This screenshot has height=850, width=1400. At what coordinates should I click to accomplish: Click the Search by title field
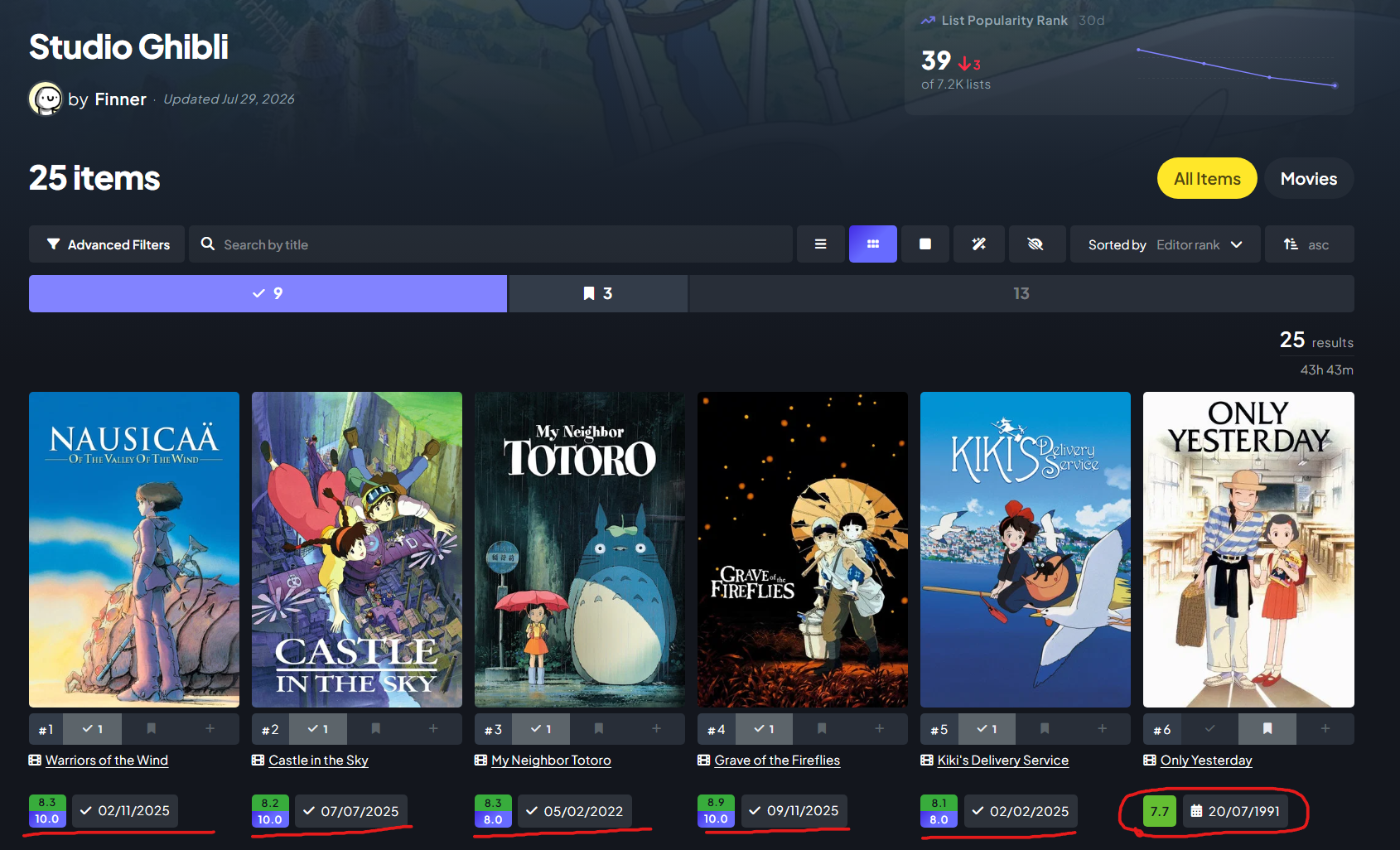490,244
